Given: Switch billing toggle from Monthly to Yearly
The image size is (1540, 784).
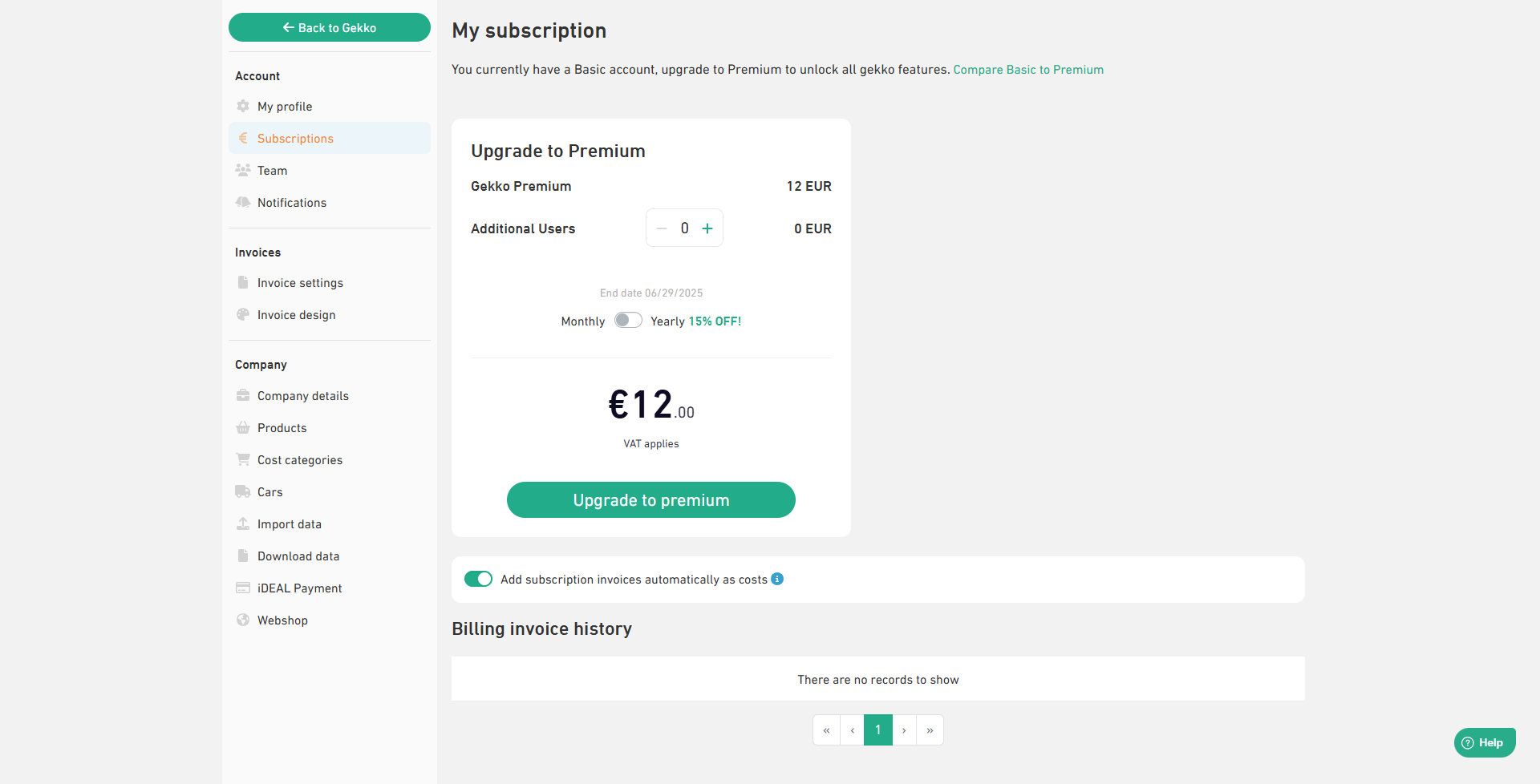Looking at the screenshot, I should coord(628,321).
